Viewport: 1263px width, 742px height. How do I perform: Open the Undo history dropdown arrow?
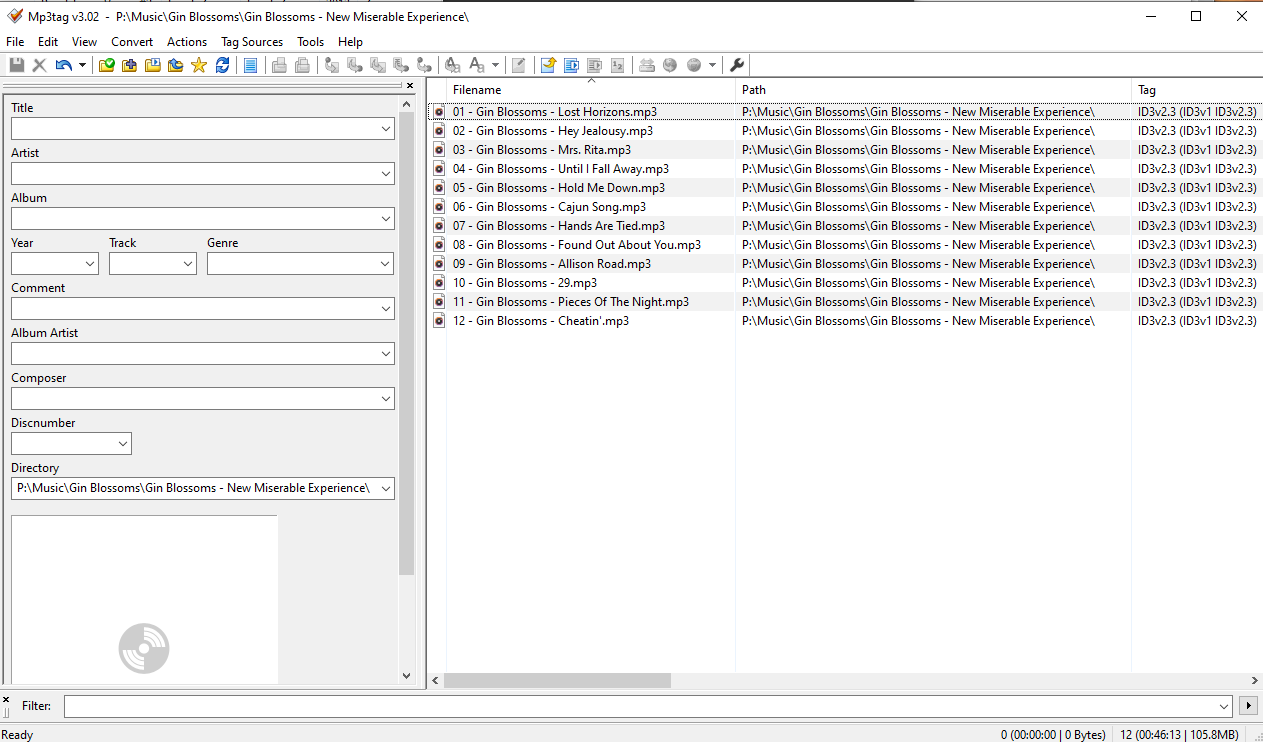(82, 65)
